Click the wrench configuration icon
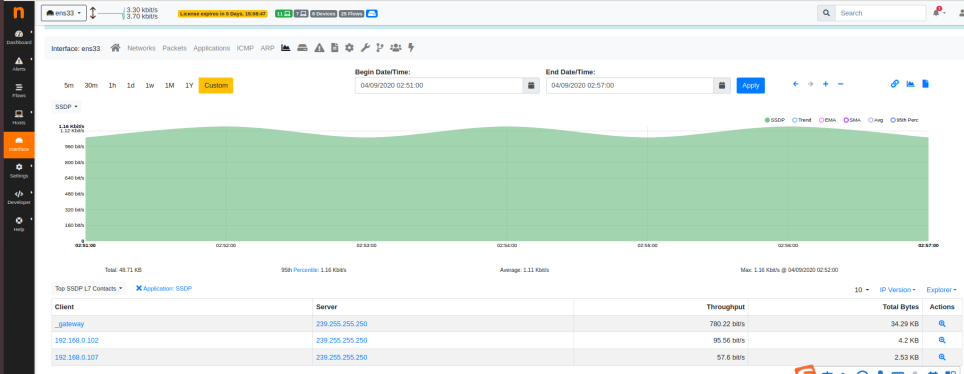 pyautogui.click(x=364, y=48)
